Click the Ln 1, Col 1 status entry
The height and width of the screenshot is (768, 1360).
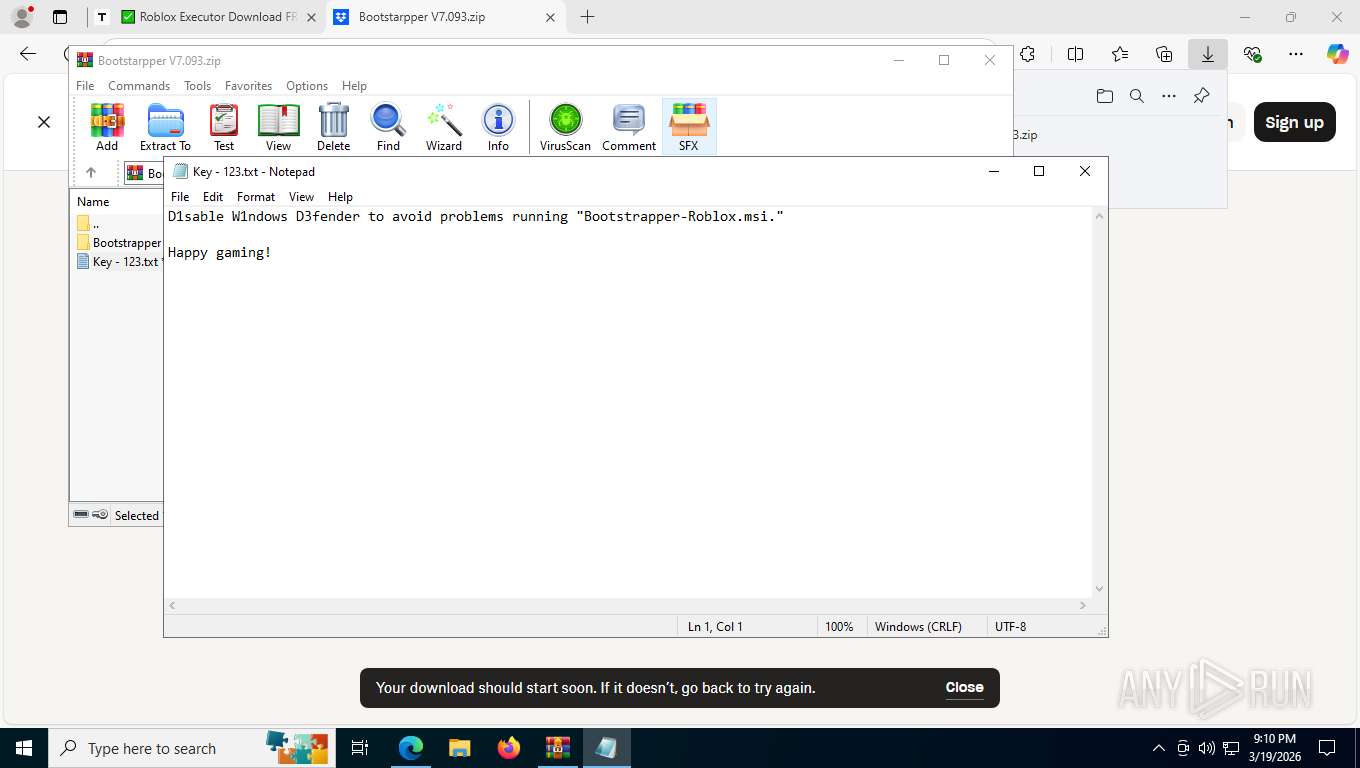(x=715, y=626)
